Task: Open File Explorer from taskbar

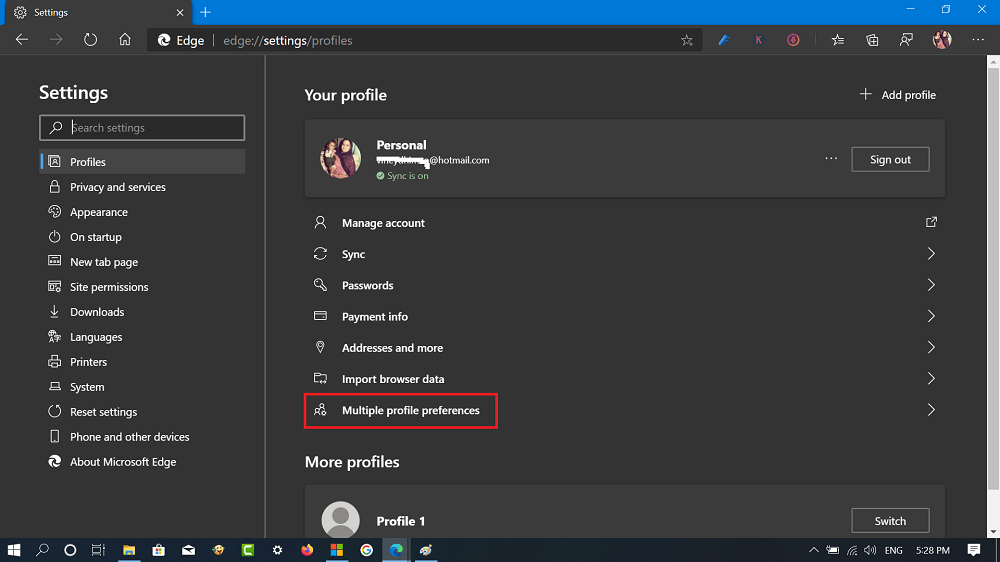Action: [x=129, y=550]
